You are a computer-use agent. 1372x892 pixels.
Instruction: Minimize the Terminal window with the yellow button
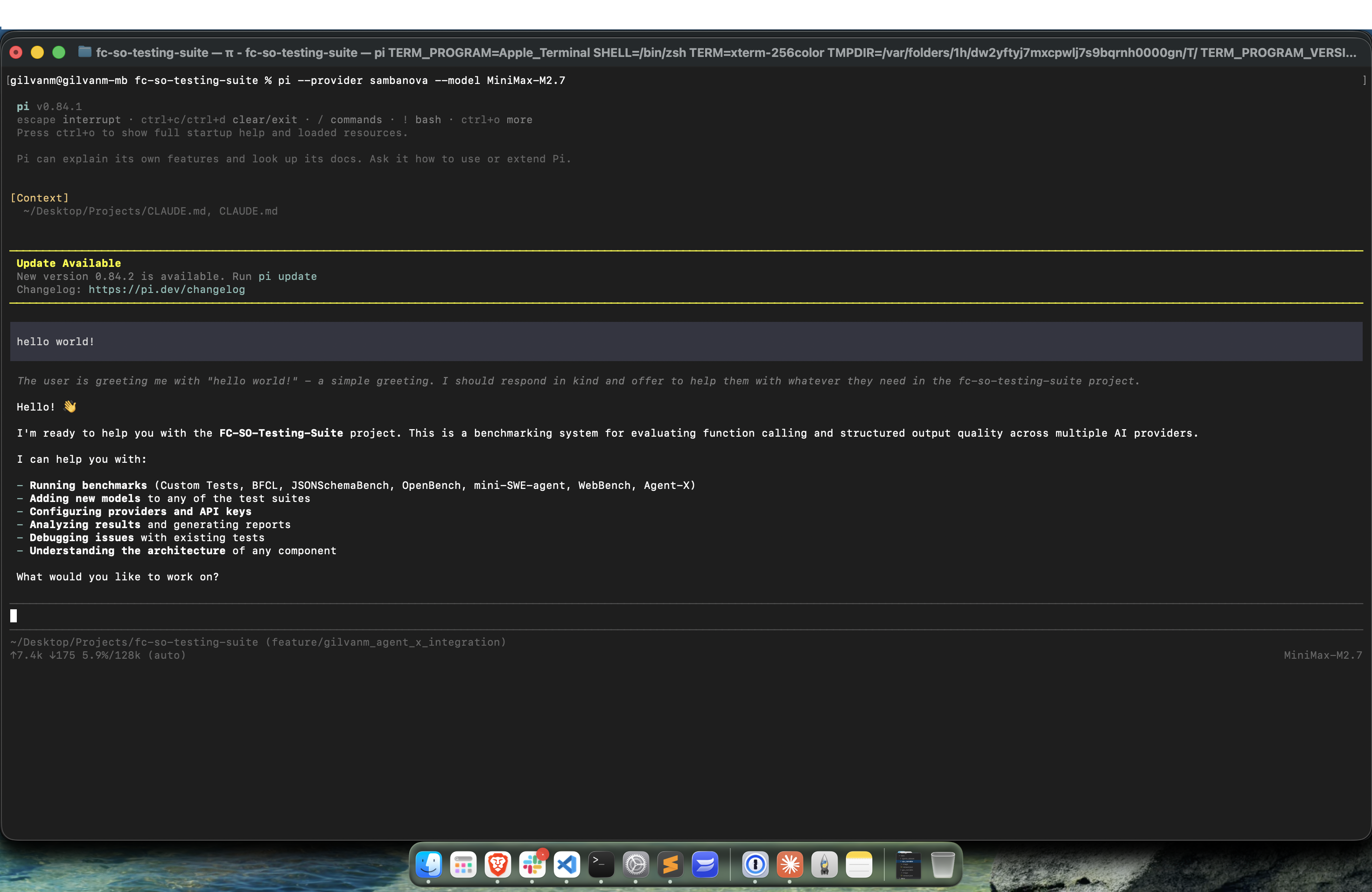click(37, 52)
